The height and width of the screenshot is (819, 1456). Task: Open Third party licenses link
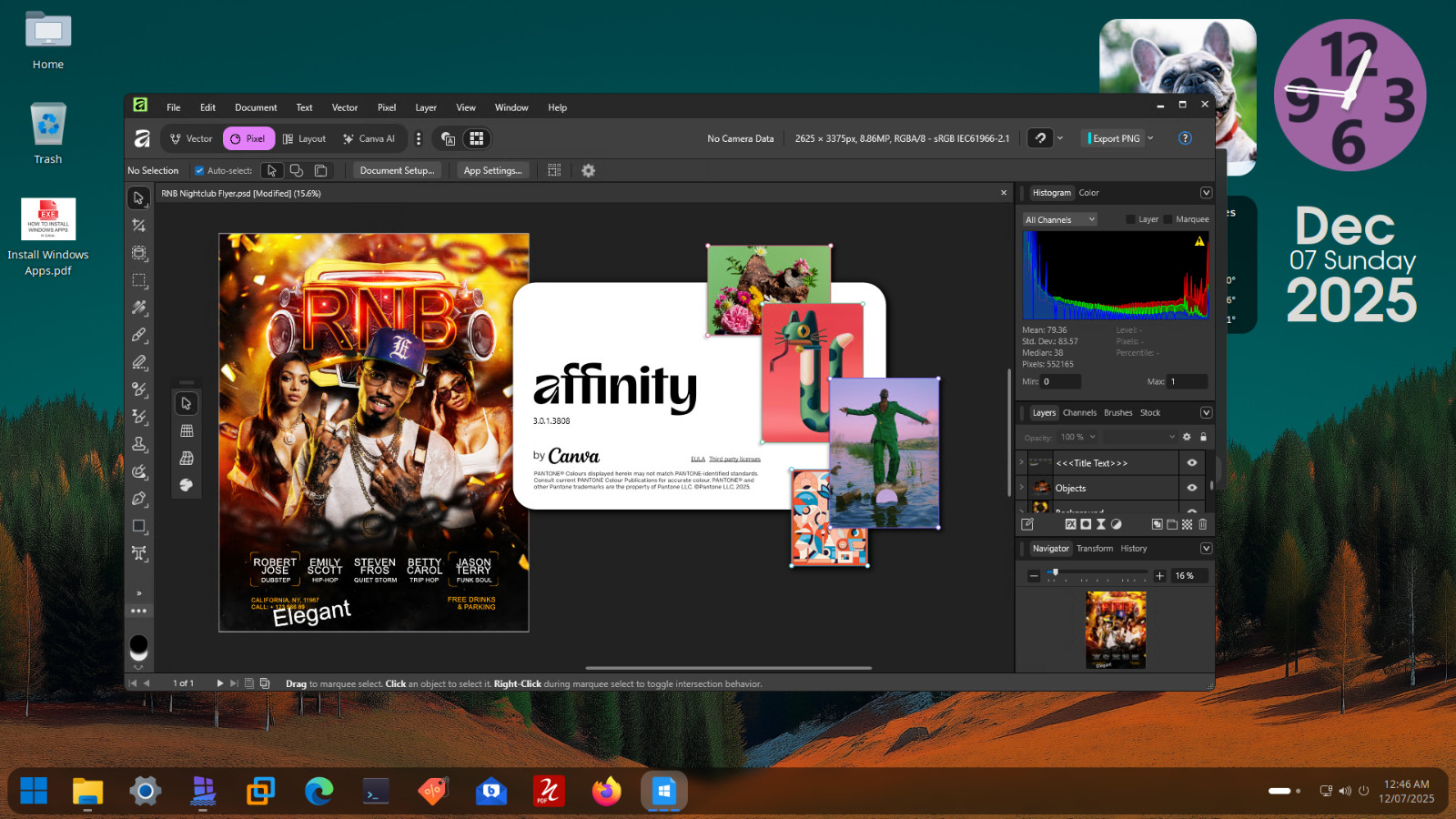[x=734, y=460]
